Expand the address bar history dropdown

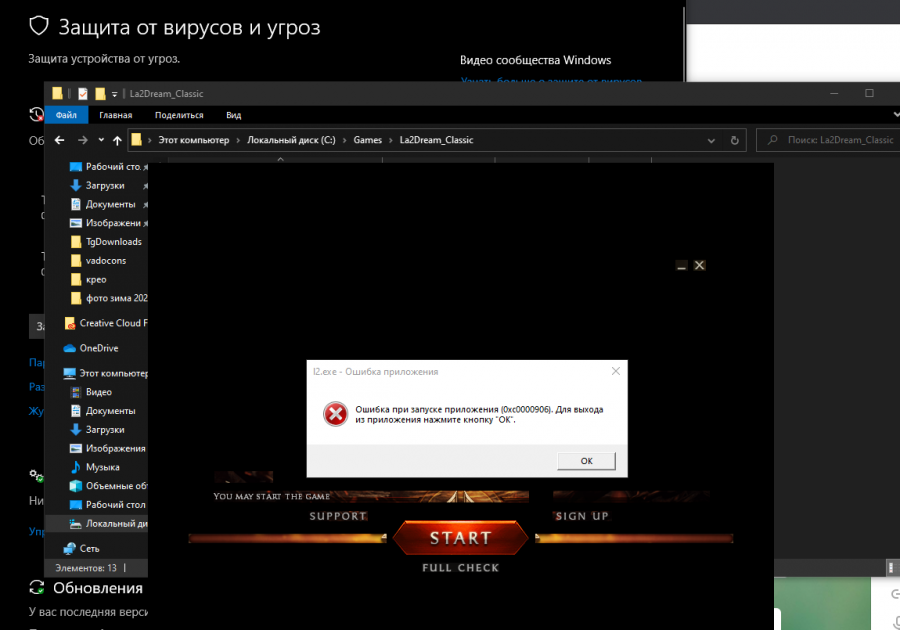click(714, 140)
